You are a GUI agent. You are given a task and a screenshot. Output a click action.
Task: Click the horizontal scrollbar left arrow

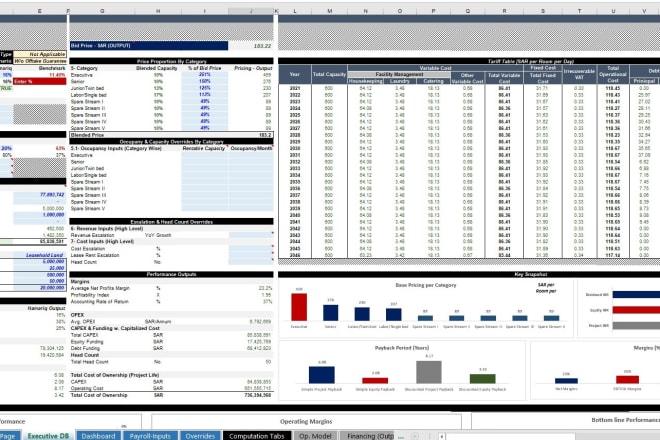pos(442,436)
